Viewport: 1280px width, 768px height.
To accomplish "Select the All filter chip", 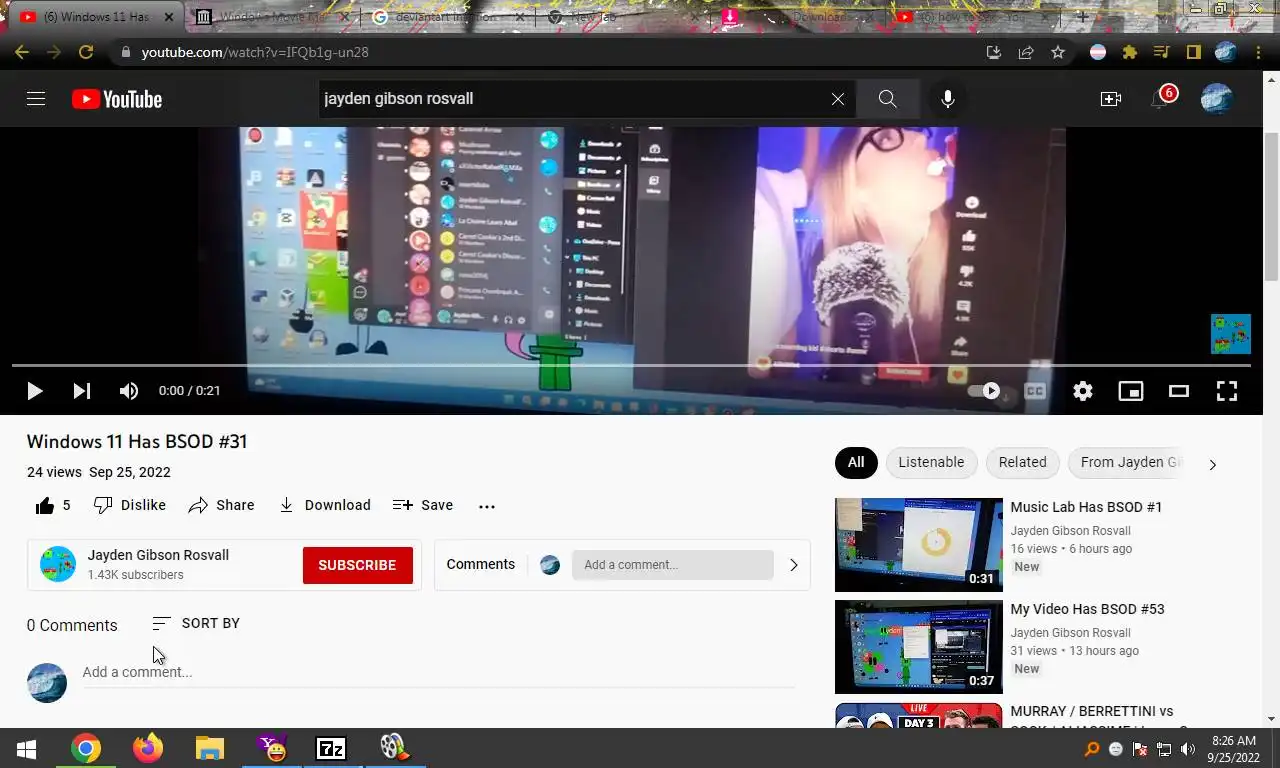I will (856, 462).
